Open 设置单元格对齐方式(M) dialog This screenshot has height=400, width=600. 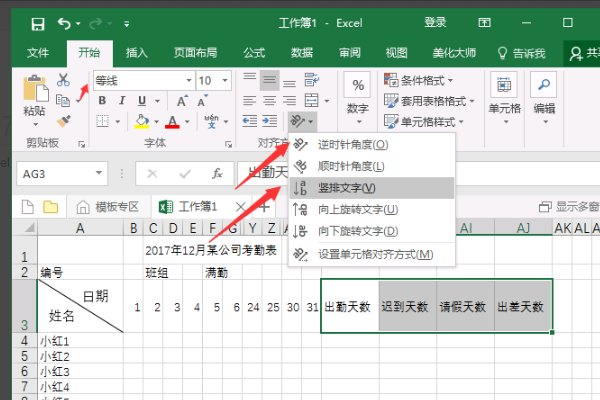coord(372,254)
